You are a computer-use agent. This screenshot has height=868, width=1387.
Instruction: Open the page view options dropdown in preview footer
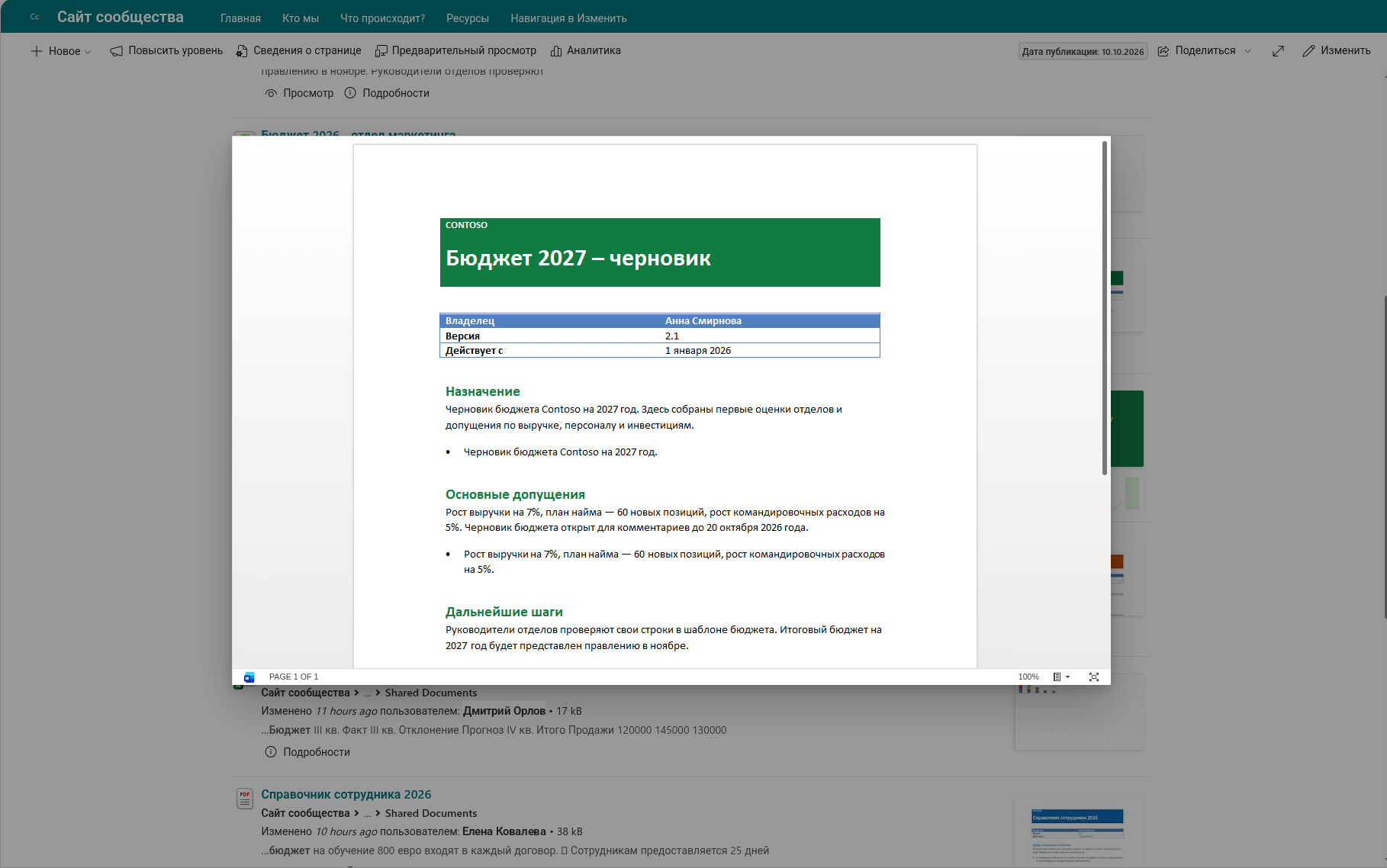coord(1061,677)
